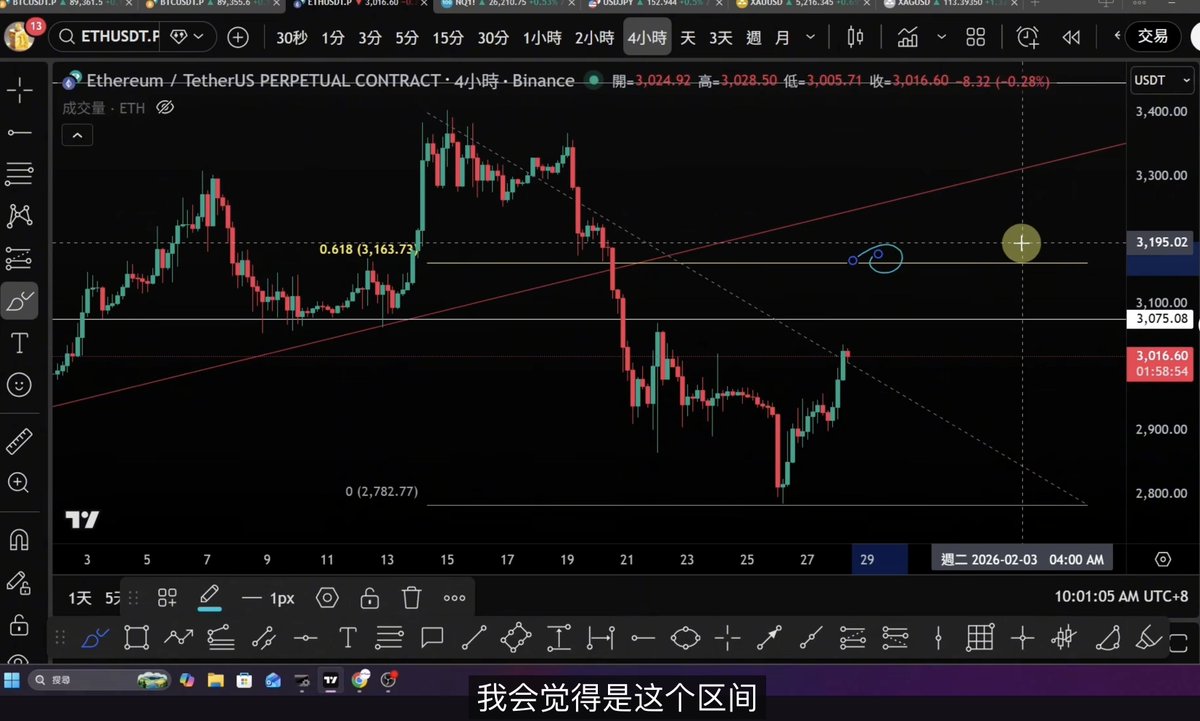Screen dimensions: 1200x721
Task: Open the layout templates grid in top toolbar
Action: (x=976, y=38)
